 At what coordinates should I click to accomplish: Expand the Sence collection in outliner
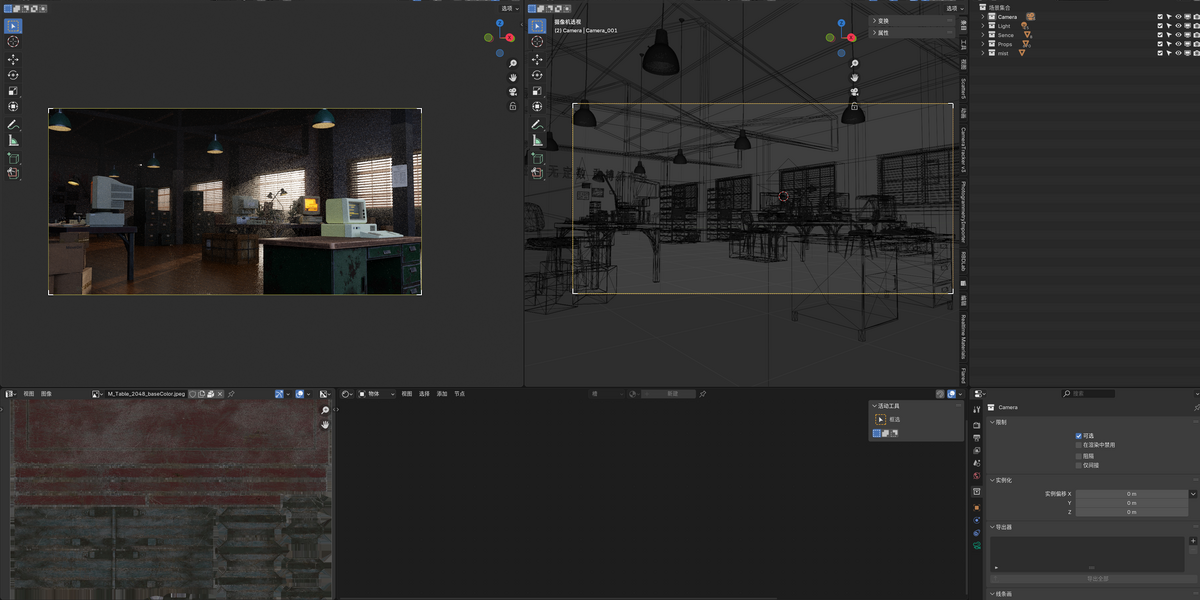point(983,35)
